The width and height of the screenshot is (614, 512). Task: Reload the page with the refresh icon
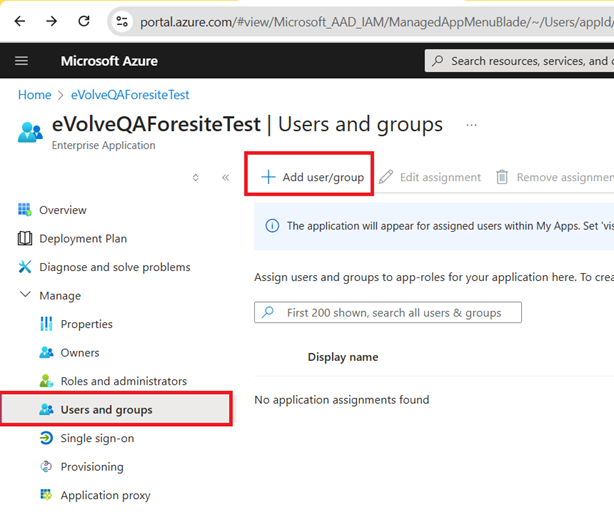coord(84,21)
